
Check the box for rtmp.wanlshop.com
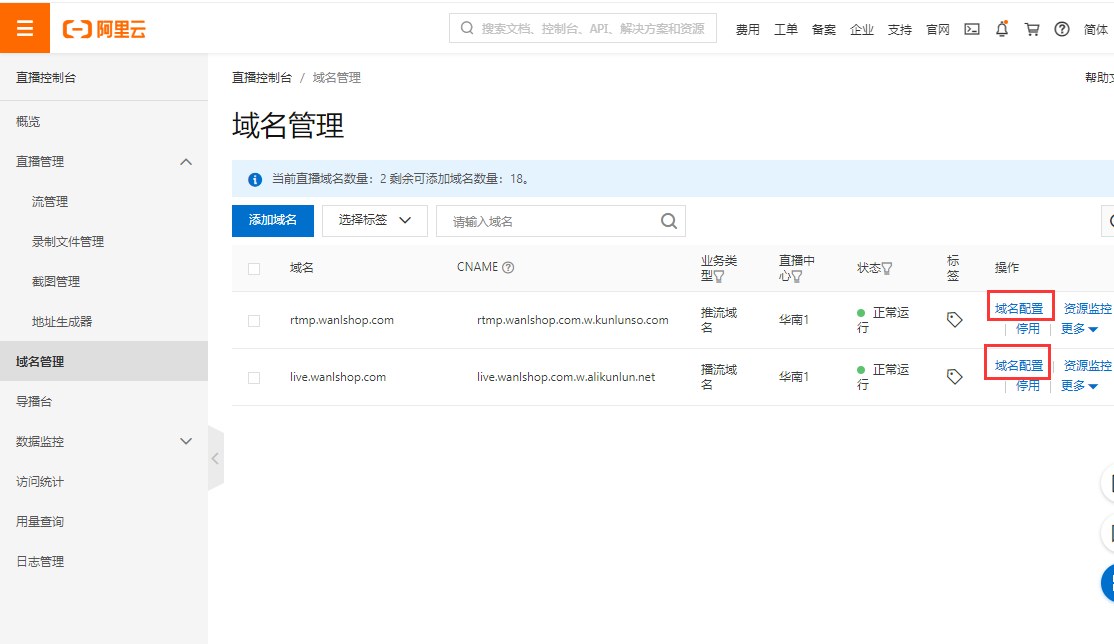[x=254, y=321]
